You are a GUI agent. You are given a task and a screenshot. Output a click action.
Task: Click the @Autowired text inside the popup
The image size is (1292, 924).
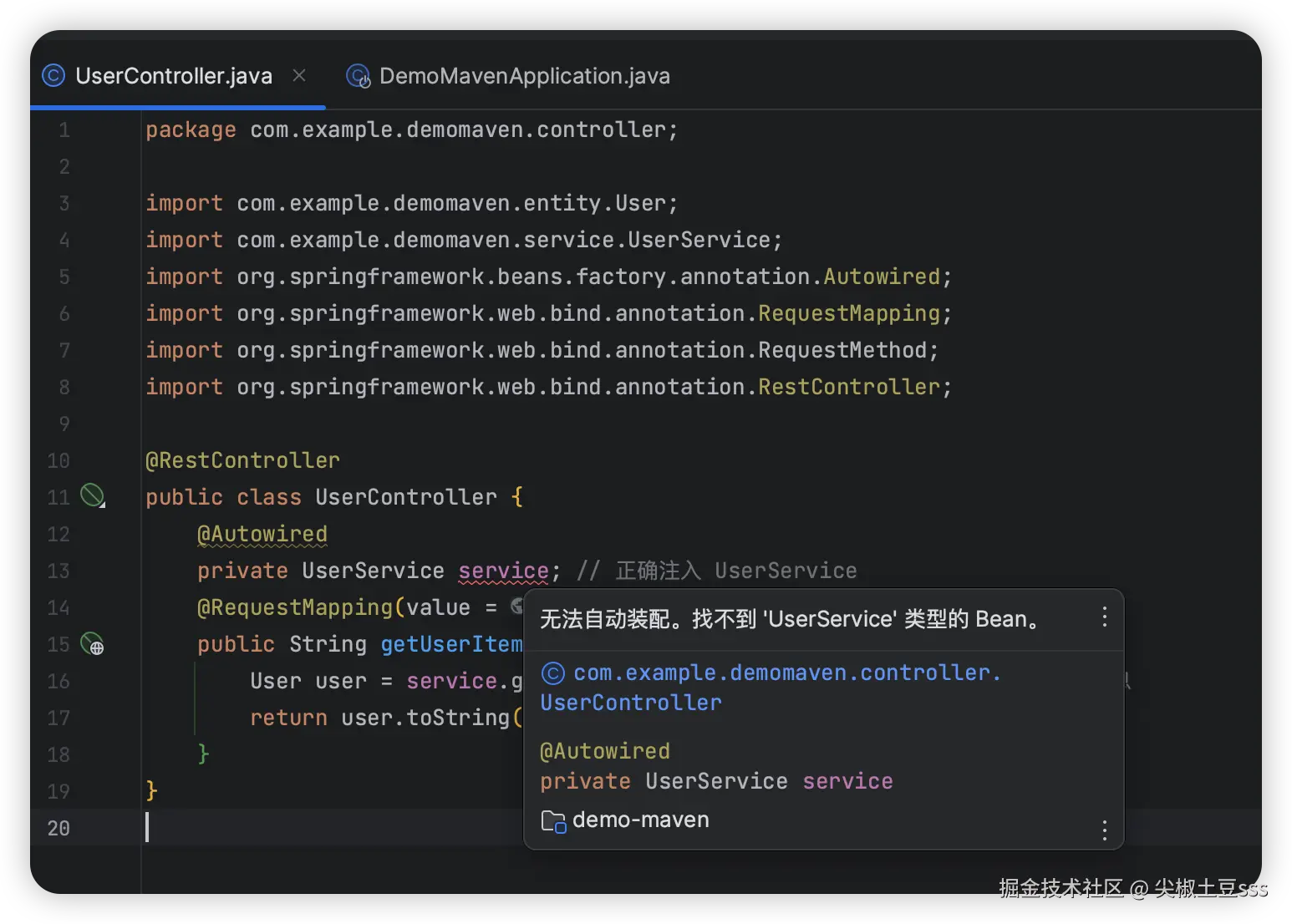(x=605, y=751)
